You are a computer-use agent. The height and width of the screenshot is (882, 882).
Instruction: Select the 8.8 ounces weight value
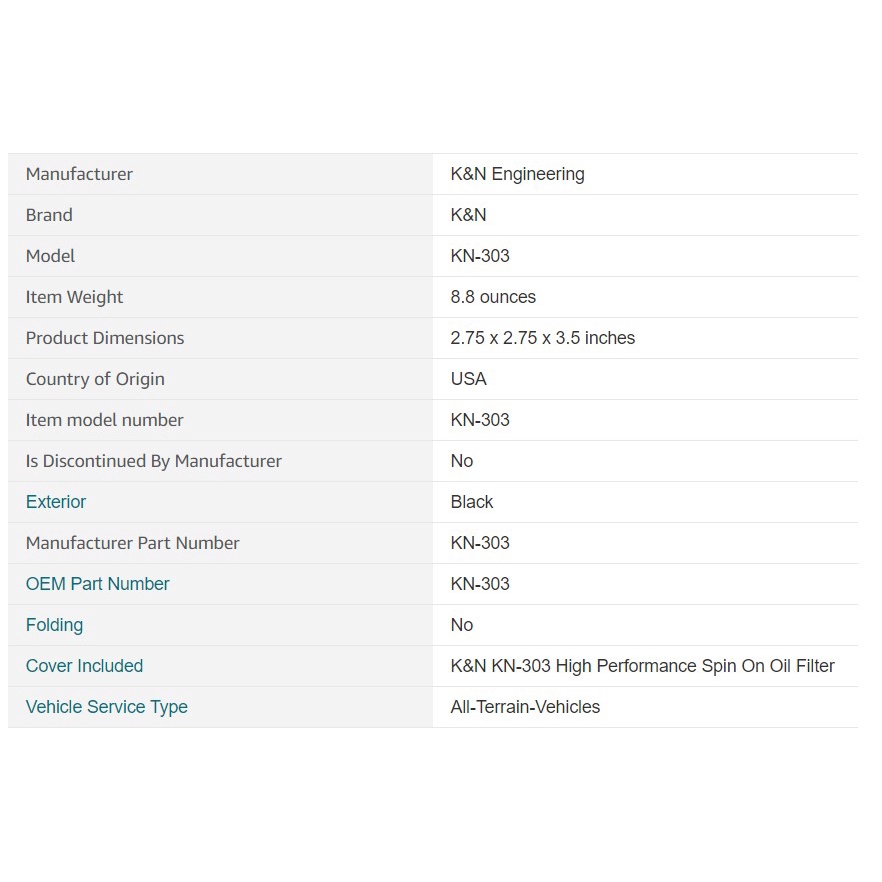pos(493,297)
